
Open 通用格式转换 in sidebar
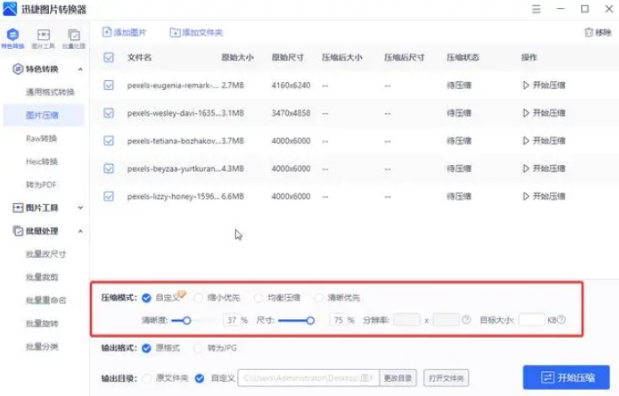click(50, 92)
